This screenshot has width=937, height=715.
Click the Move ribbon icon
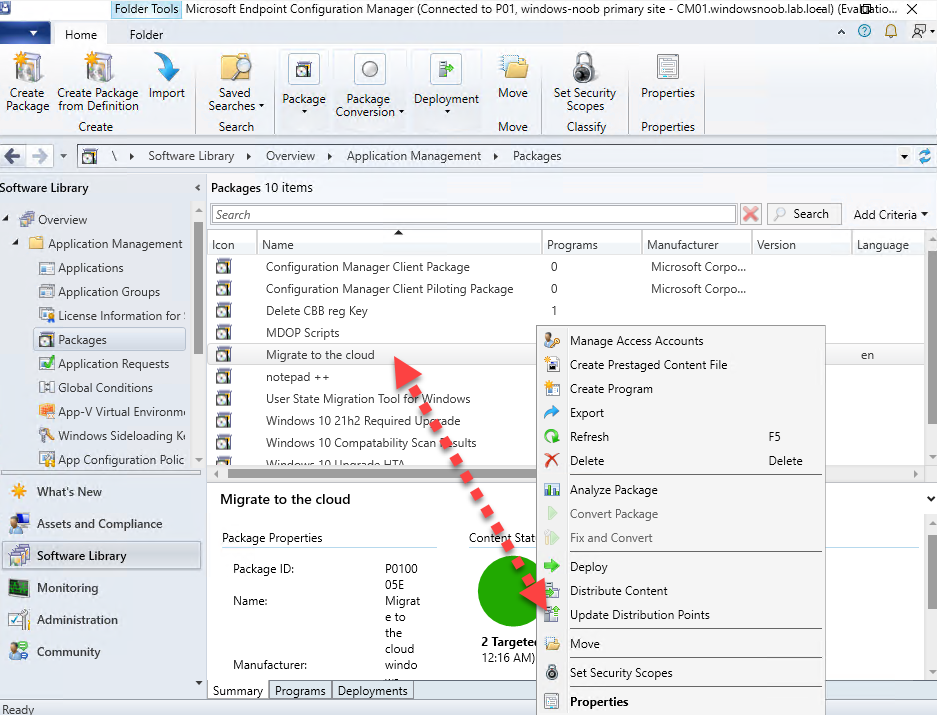pos(513,77)
